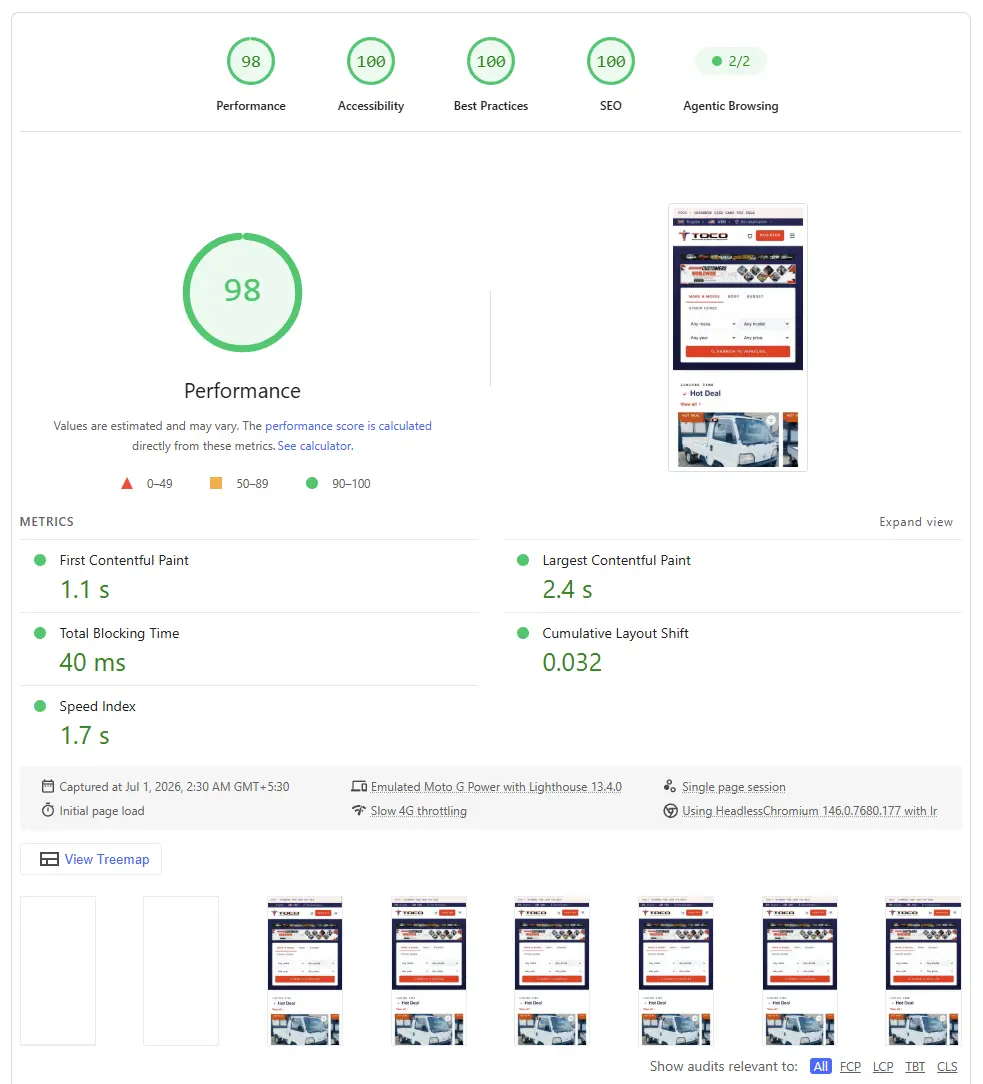Click the orange square 50–89 legend icon
The height and width of the screenshot is (1084, 983).
[x=216, y=483]
